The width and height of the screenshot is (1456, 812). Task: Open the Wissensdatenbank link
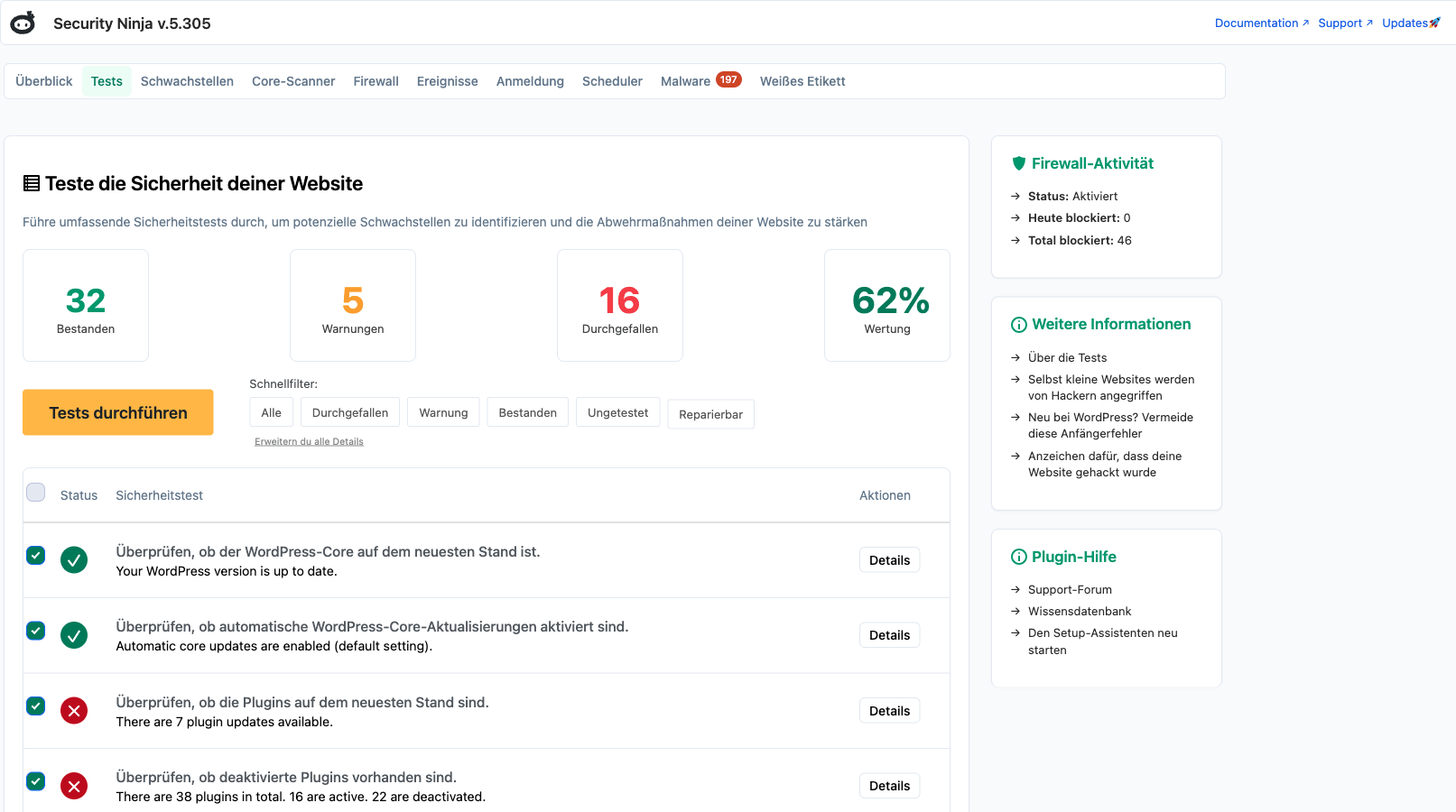[x=1080, y=611]
